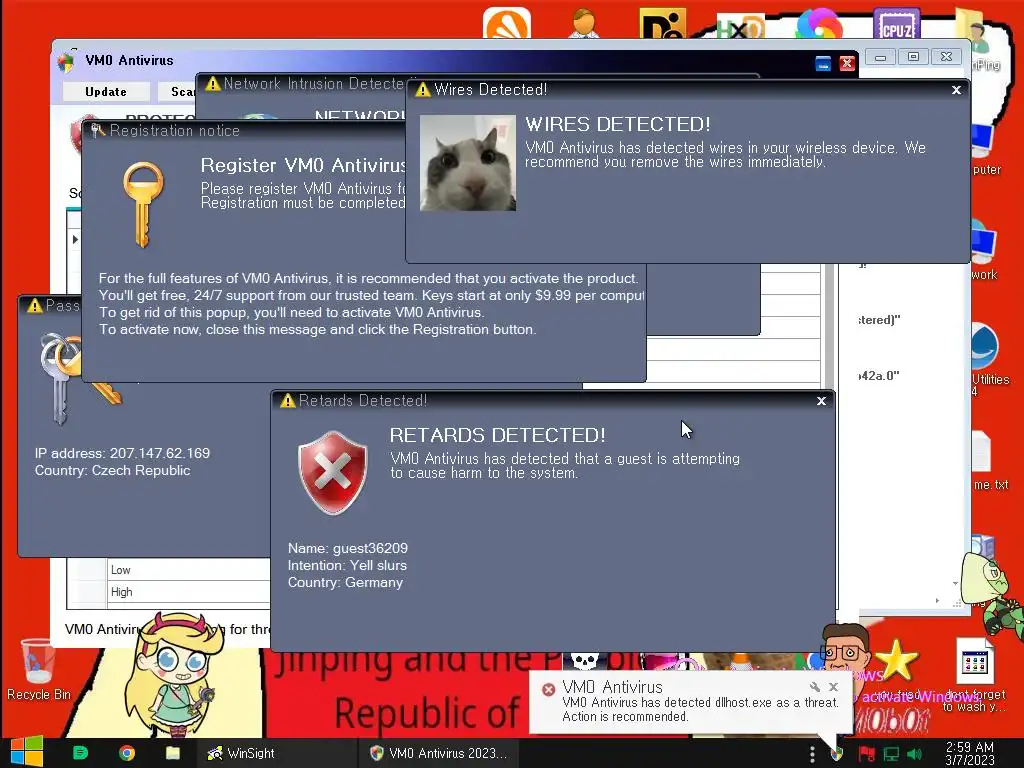The height and width of the screenshot is (768, 1024).
Task: Click the Registration notice popup title
Action: pos(174,131)
